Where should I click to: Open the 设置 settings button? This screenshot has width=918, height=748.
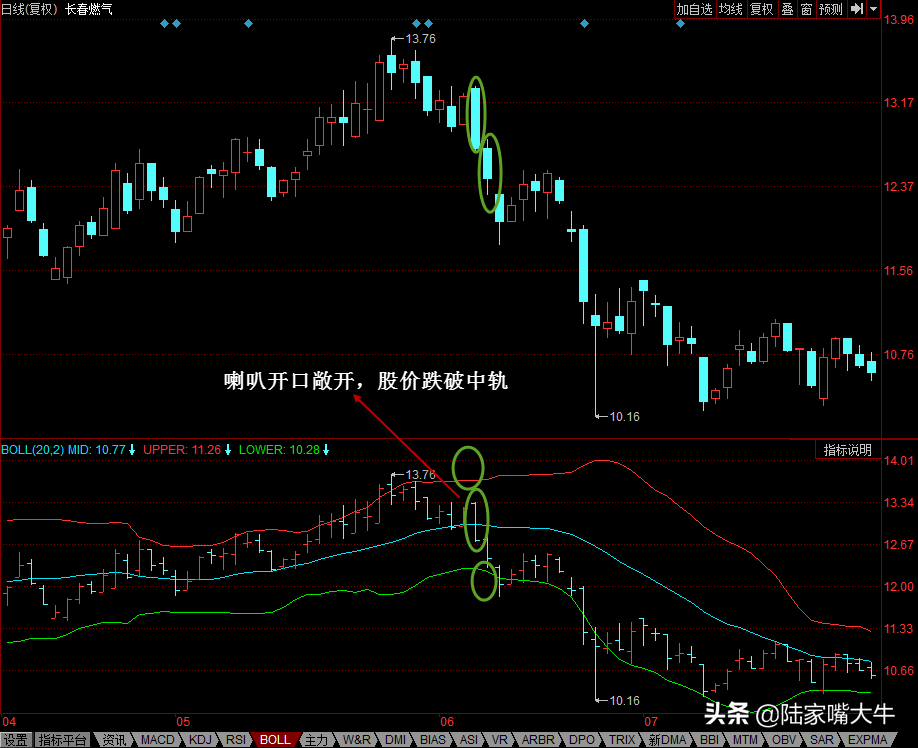[16, 740]
